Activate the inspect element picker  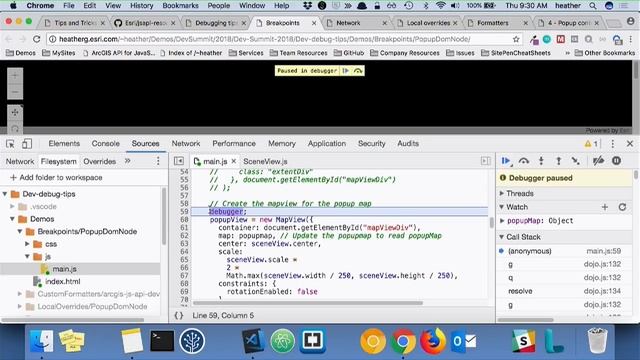[x=10, y=144]
